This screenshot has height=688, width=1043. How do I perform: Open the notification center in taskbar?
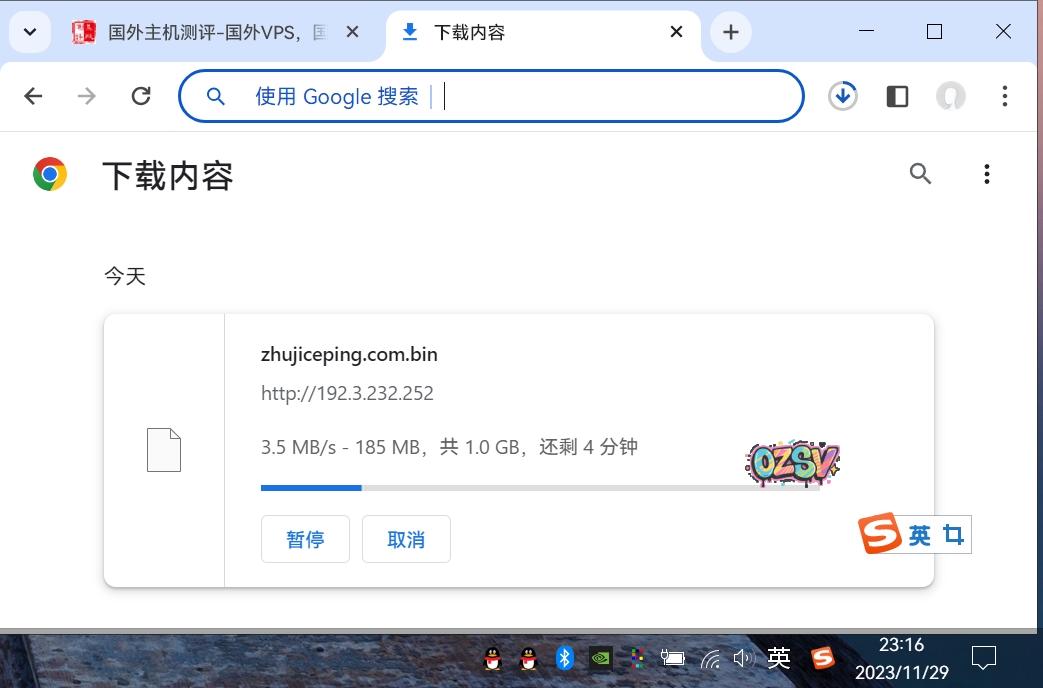pyautogui.click(x=984, y=658)
